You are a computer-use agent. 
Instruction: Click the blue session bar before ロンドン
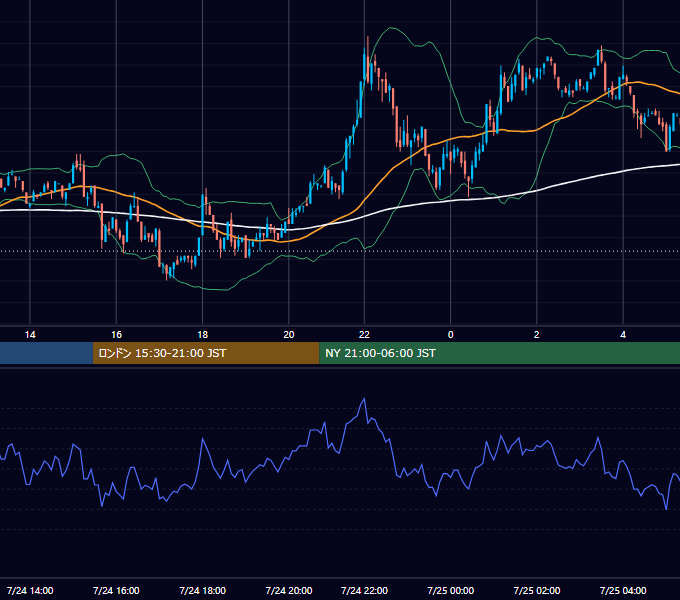[46, 353]
